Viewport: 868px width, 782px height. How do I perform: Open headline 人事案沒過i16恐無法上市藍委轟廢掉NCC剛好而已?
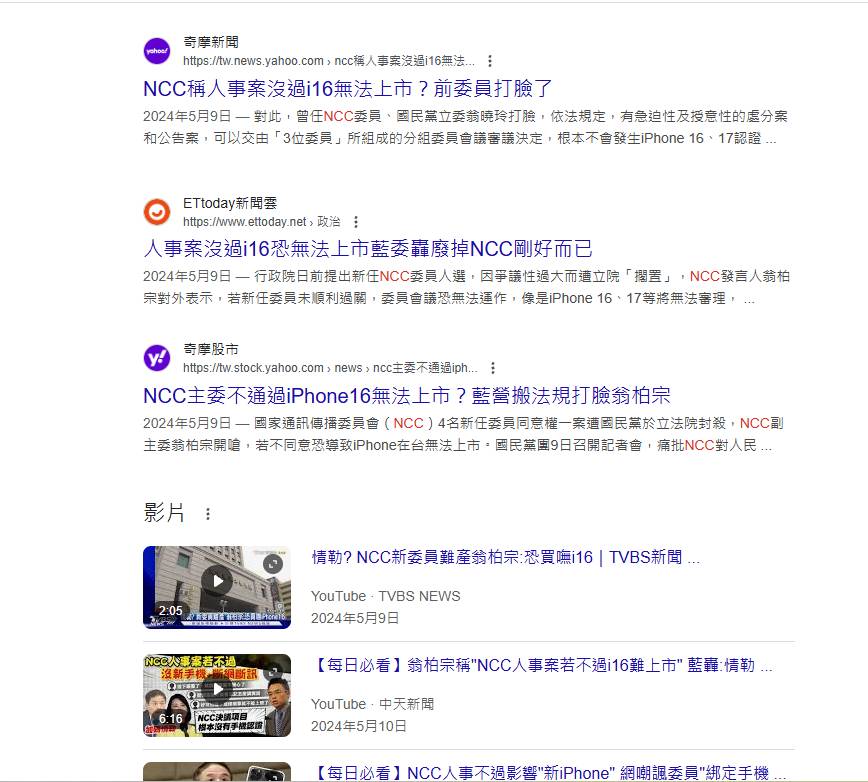[x=367, y=249]
